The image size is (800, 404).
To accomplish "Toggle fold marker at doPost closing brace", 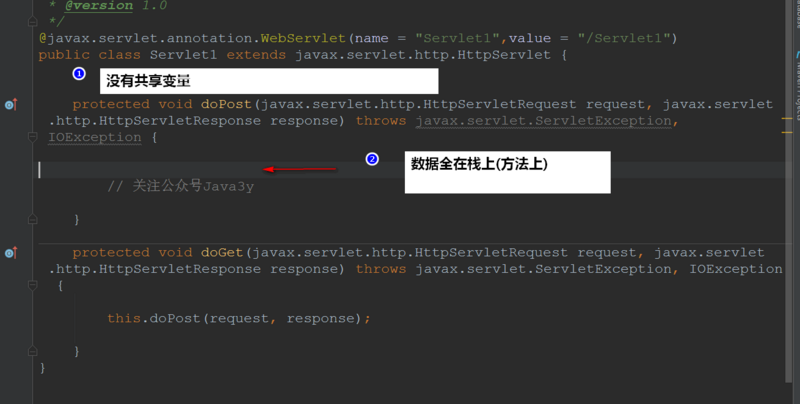I will pyautogui.click(x=33, y=219).
